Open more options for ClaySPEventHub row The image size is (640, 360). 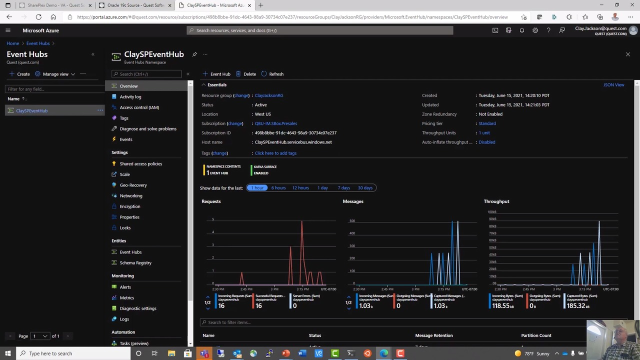coord(100,111)
